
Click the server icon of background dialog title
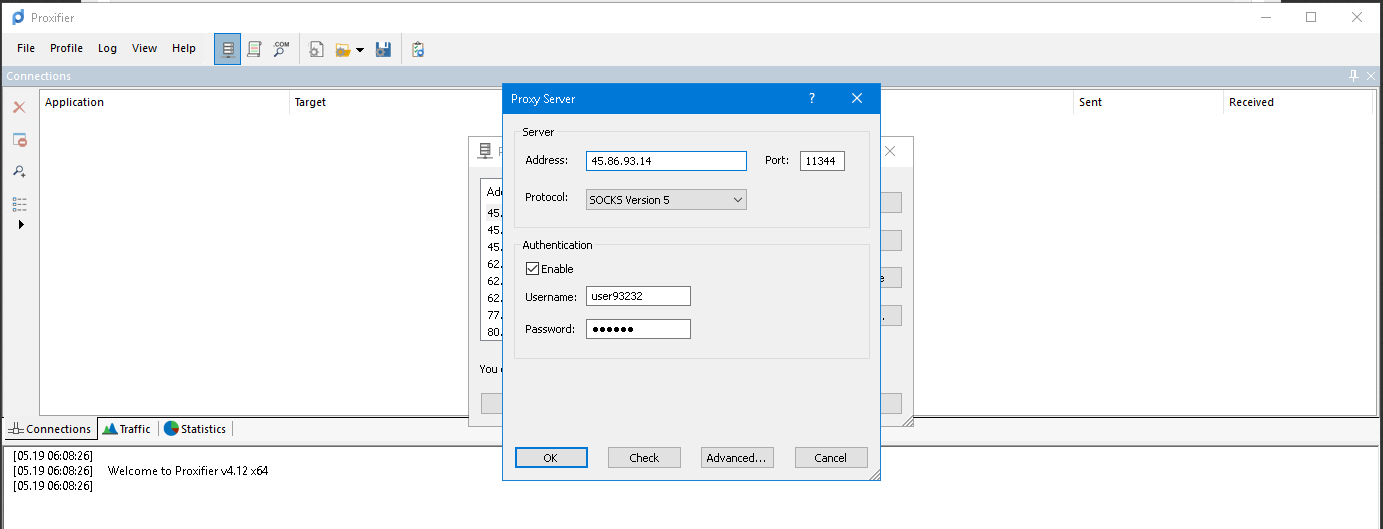486,151
